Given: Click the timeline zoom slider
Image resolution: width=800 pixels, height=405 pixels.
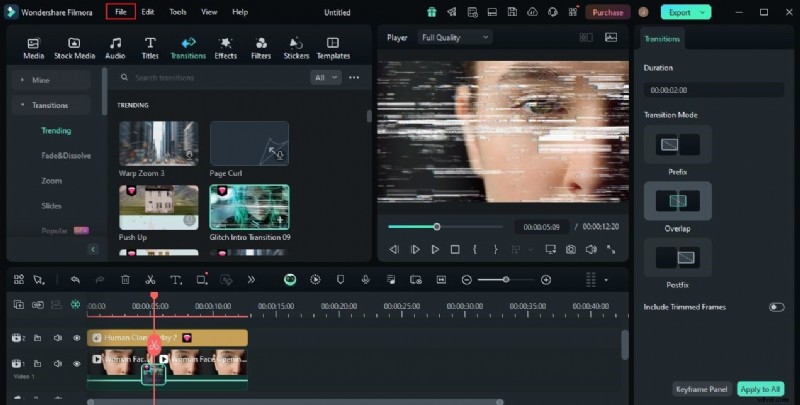Looking at the screenshot, I should (506, 280).
